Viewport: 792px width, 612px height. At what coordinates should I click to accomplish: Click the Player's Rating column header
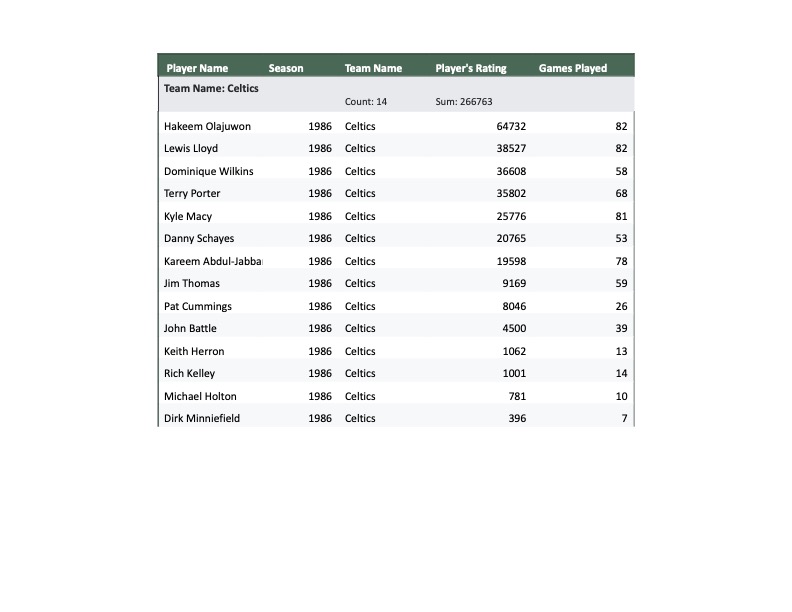[471, 68]
